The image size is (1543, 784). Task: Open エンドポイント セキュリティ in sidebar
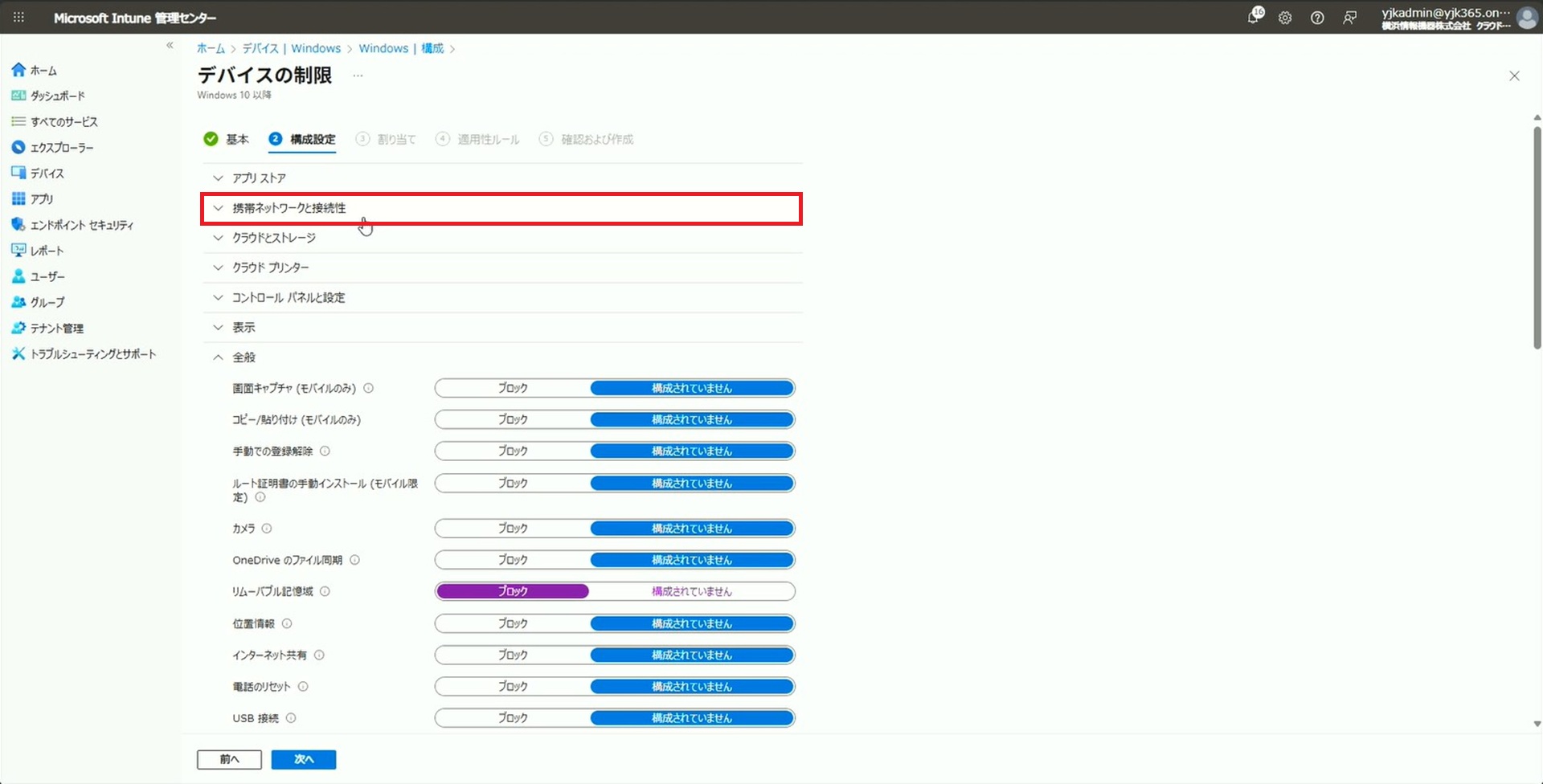(81, 225)
